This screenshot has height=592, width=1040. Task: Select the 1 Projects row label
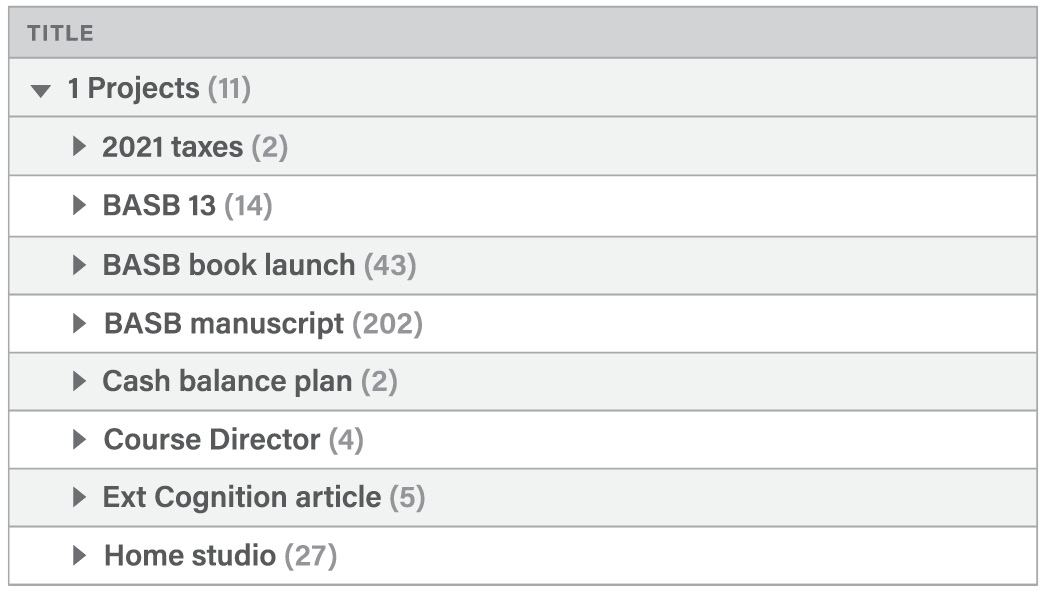coord(133,89)
